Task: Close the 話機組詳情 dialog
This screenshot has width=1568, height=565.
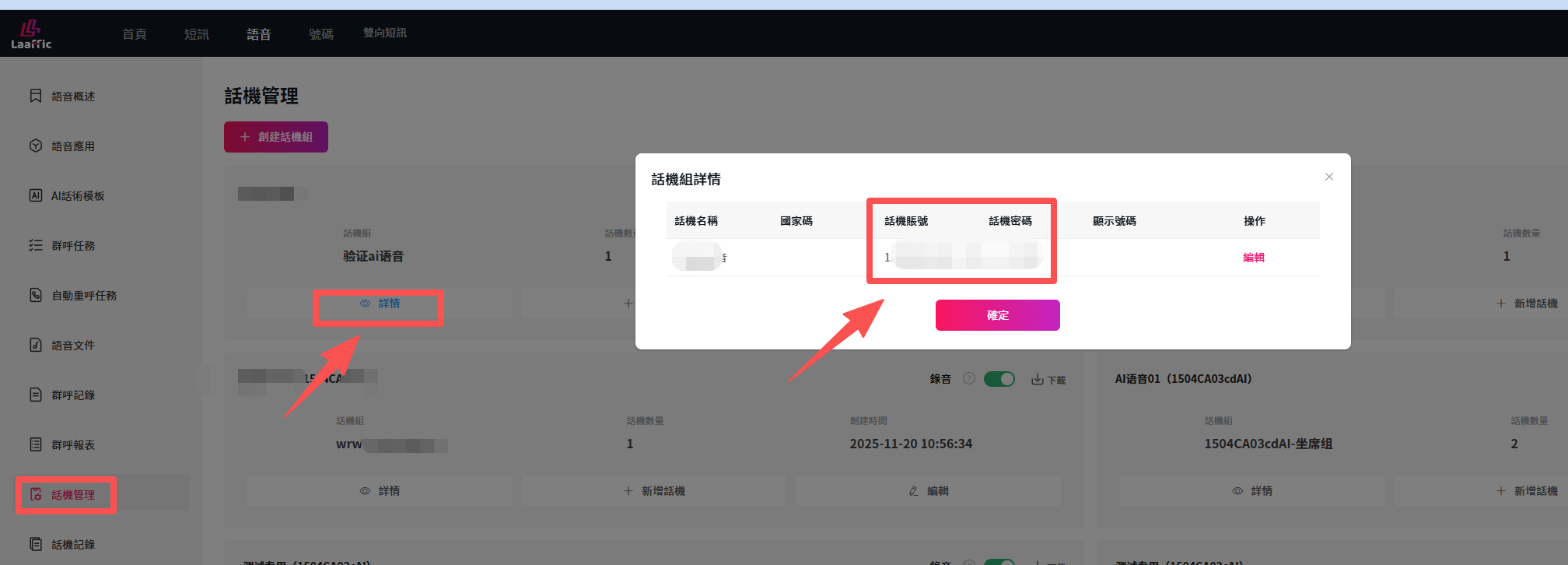Action: coord(1328,177)
